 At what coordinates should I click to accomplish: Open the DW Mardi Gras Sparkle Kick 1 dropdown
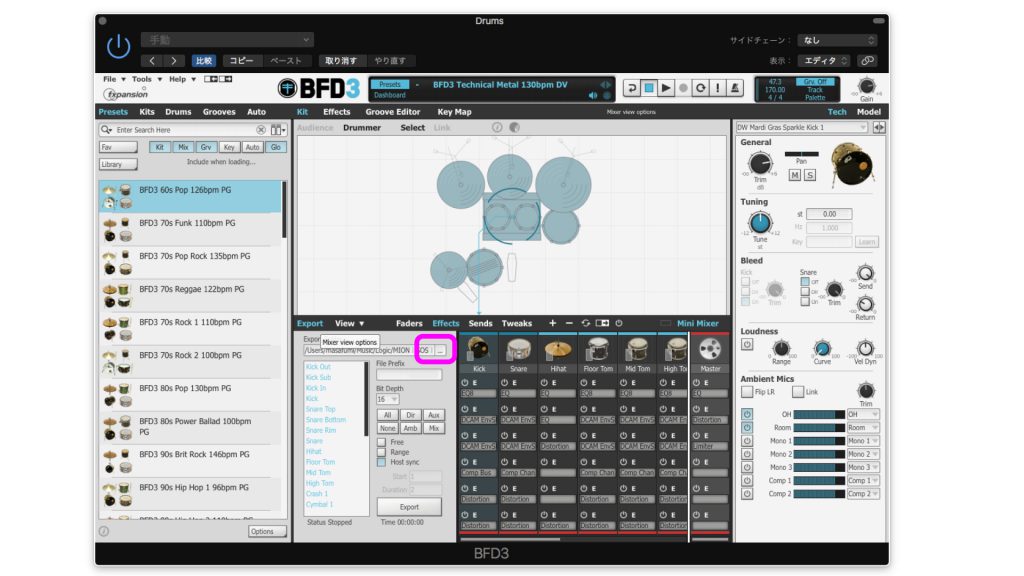pyautogui.click(x=802, y=127)
